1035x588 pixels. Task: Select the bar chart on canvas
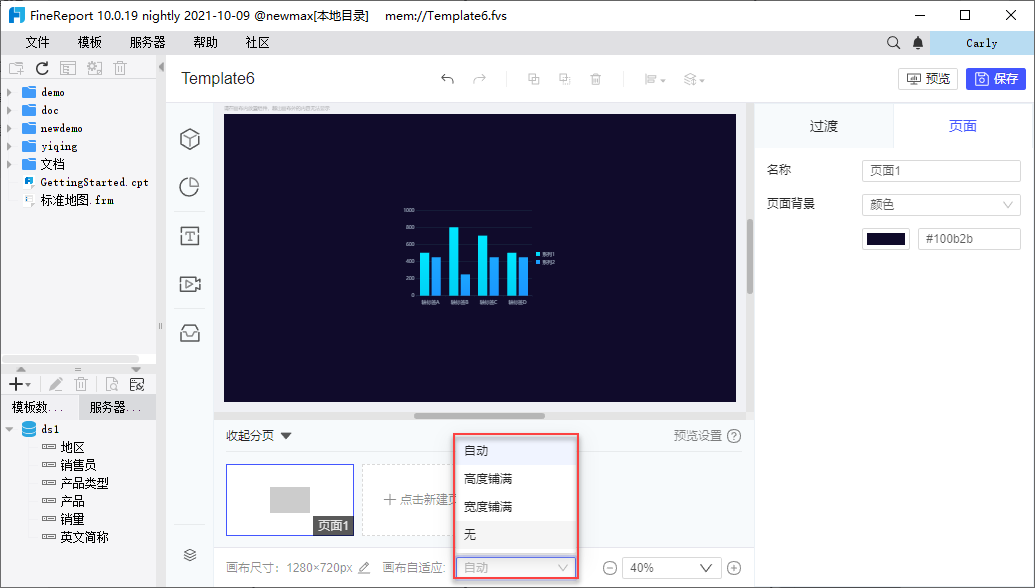click(479, 256)
